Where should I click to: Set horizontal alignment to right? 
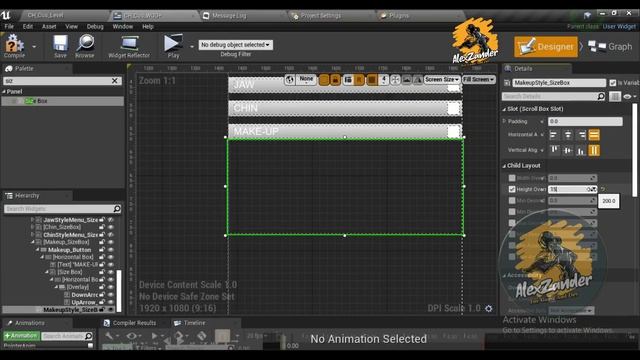581,135
